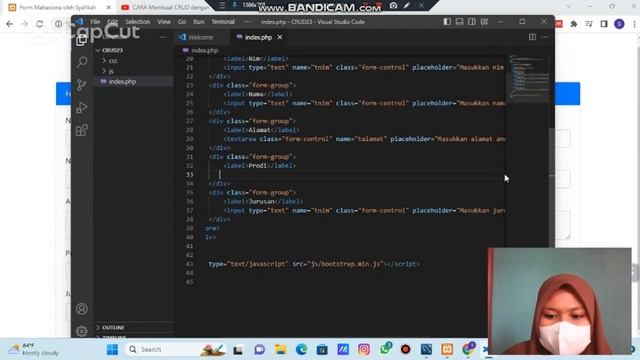
Task: Open Microsoft Edge from the taskbar
Action: [x=301, y=349]
